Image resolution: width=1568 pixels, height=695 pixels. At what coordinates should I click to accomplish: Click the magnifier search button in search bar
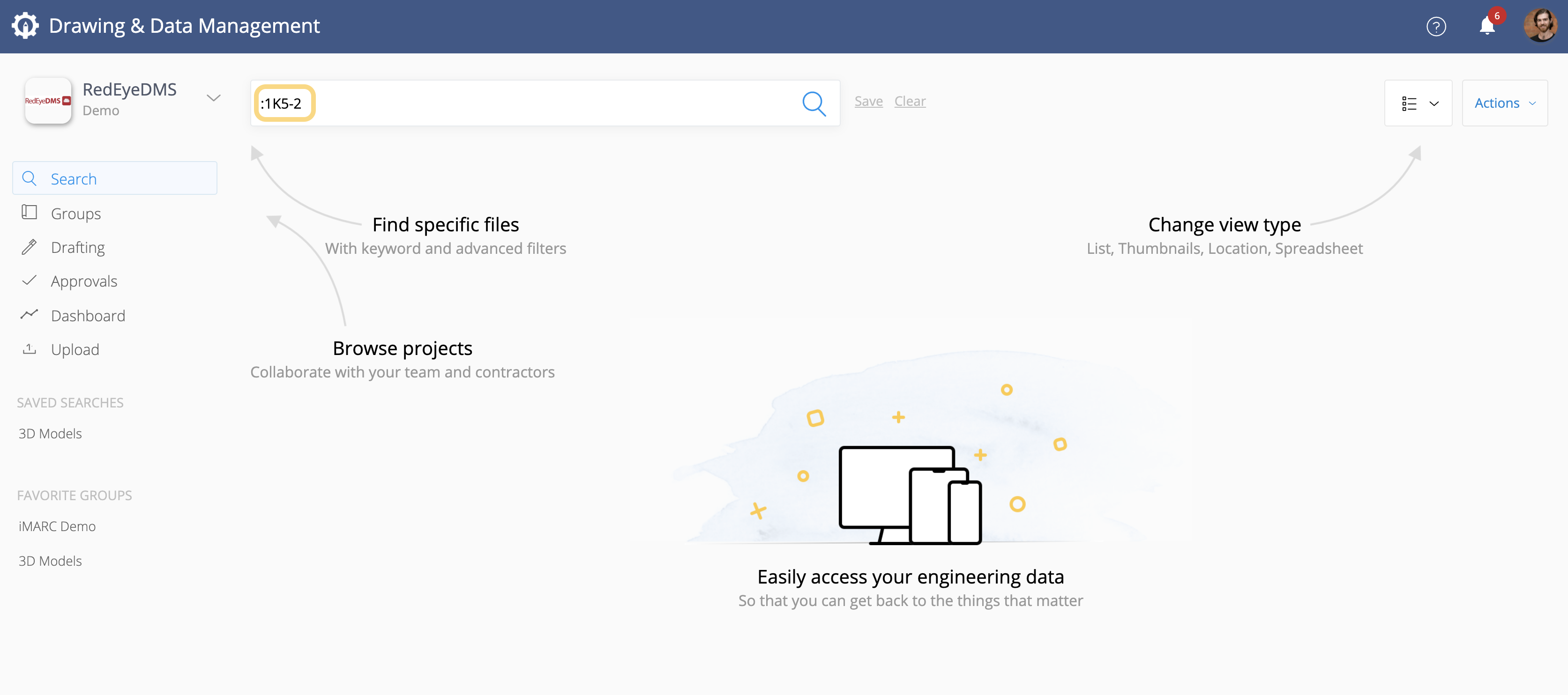pyautogui.click(x=814, y=104)
